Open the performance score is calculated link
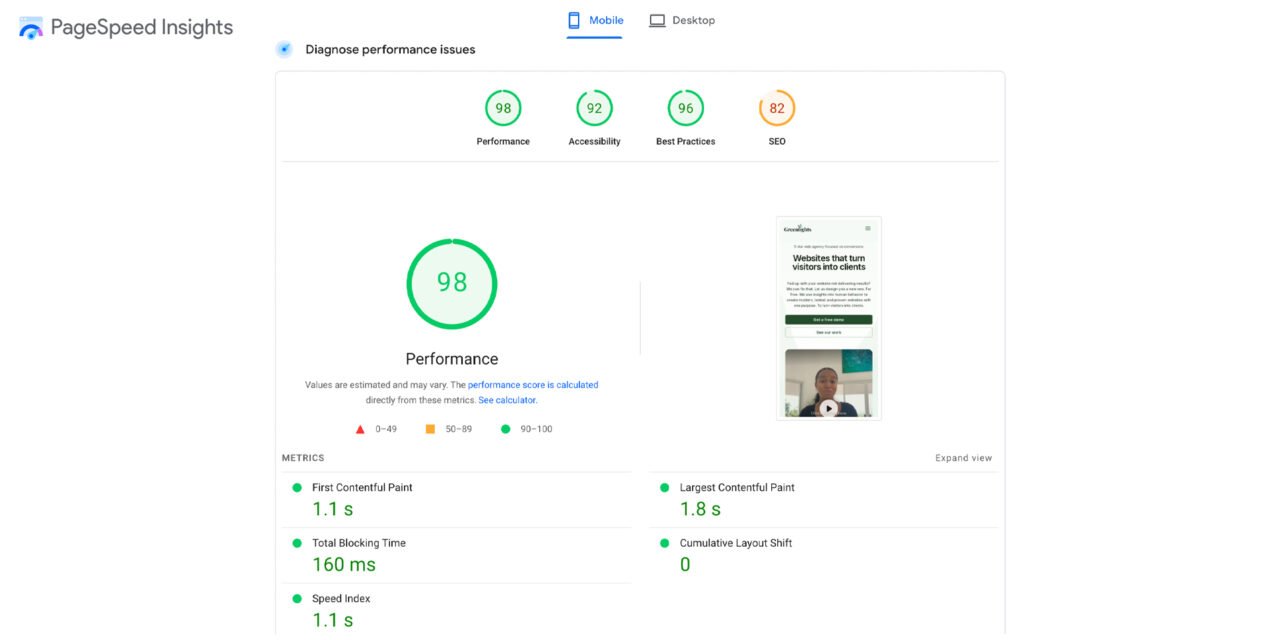Image resolution: width=1280 pixels, height=640 pixels. (x=533, y=384)
